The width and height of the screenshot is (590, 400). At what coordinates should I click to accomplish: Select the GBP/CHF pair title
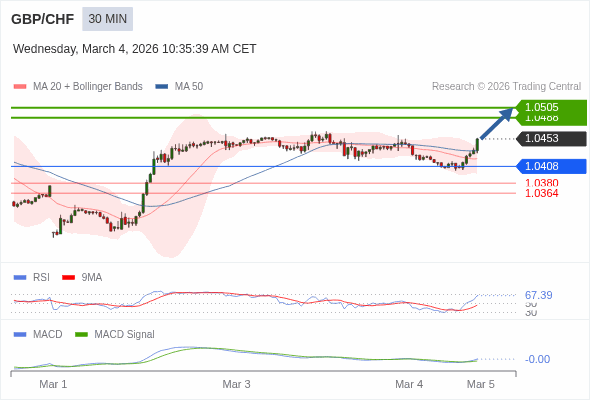tap(43, 19)
